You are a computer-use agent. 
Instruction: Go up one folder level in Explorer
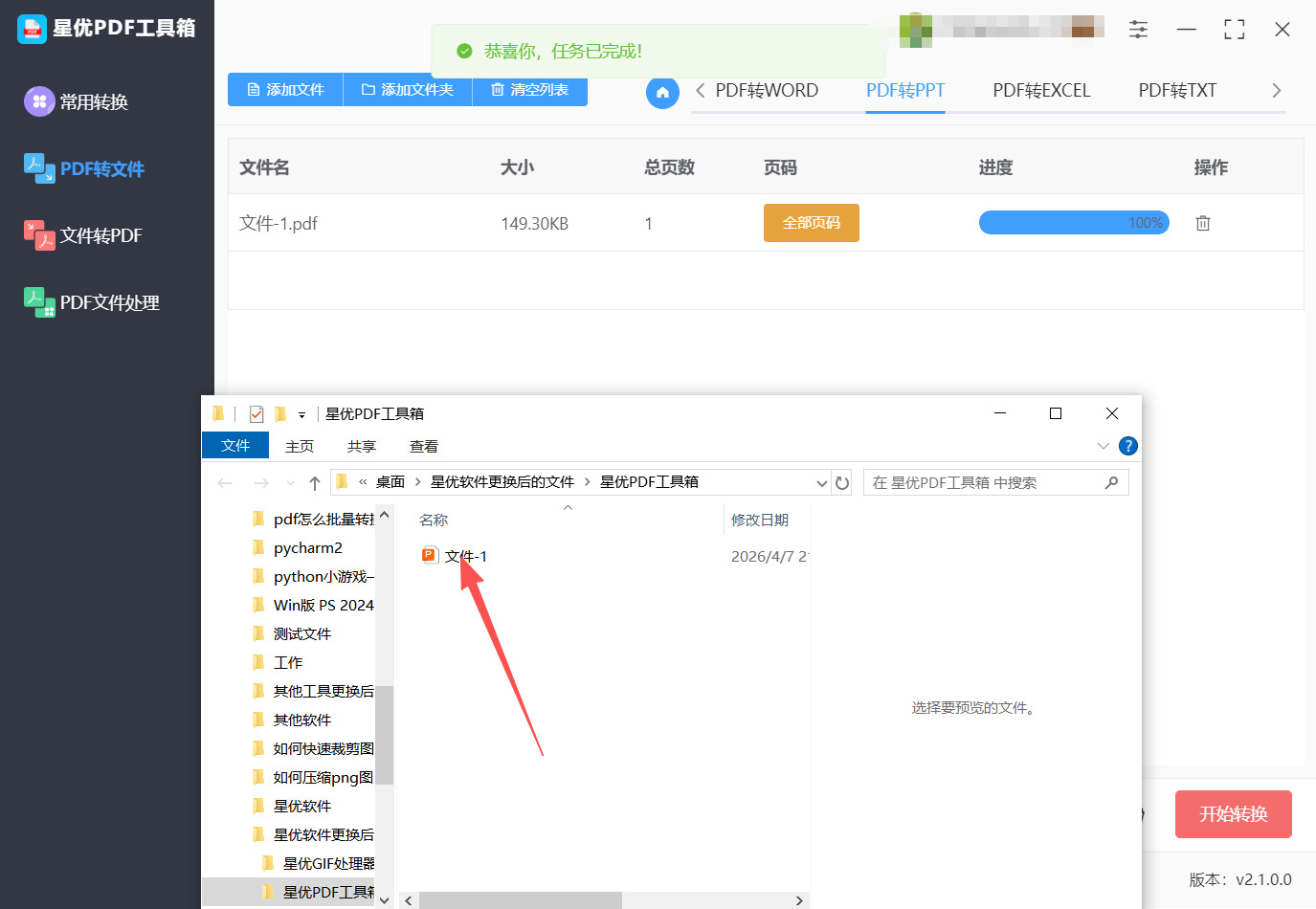pyautogui.click(x=314, y=483)
